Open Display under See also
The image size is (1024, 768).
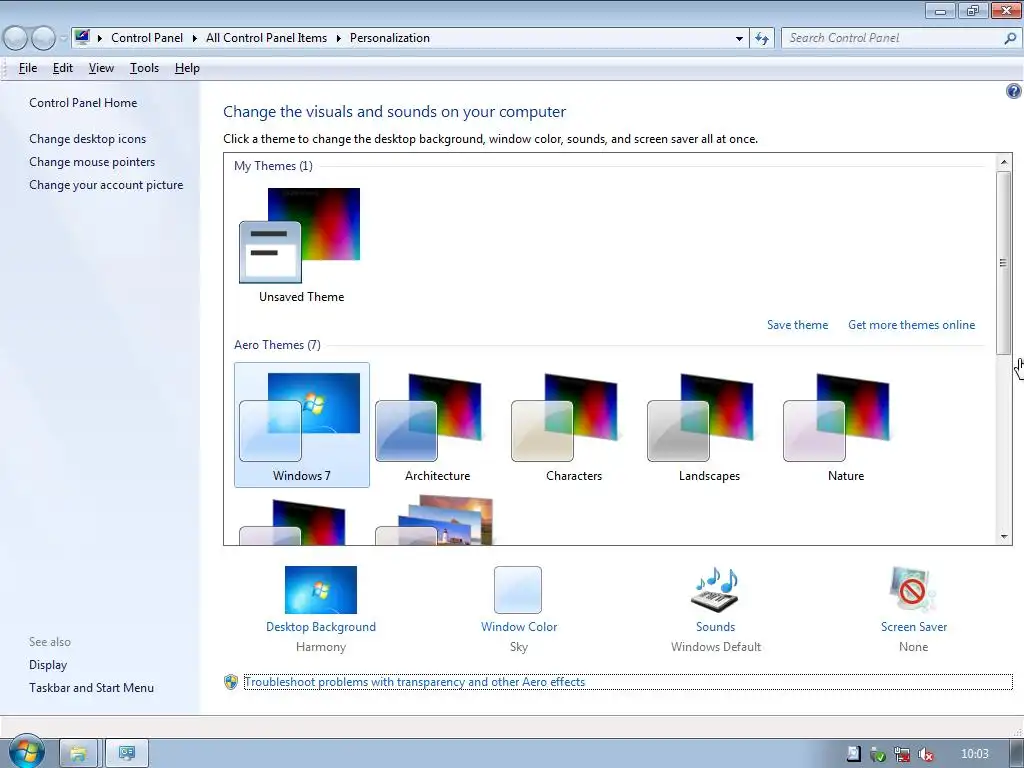(48, 665)
